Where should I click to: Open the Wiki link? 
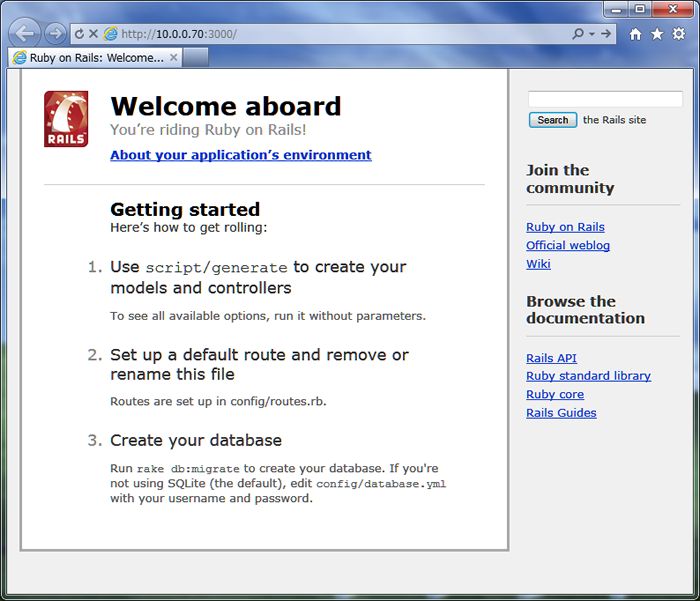click(538, 264)
